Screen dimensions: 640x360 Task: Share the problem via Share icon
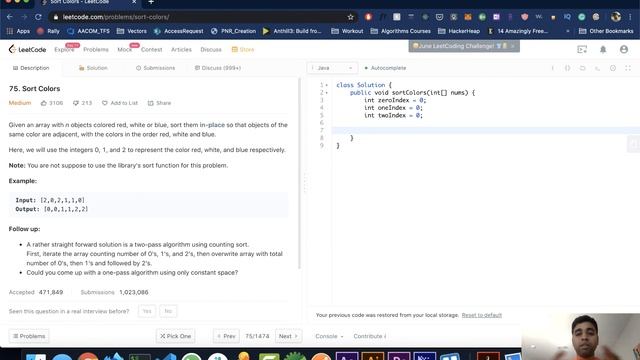[159, 103]
